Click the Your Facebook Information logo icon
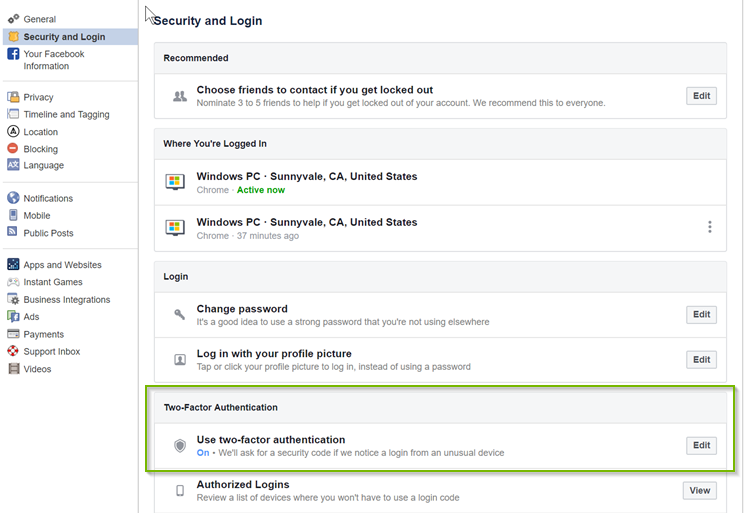Screen dimensions: 750x513 pyautogui.click(x=13, y=54)
